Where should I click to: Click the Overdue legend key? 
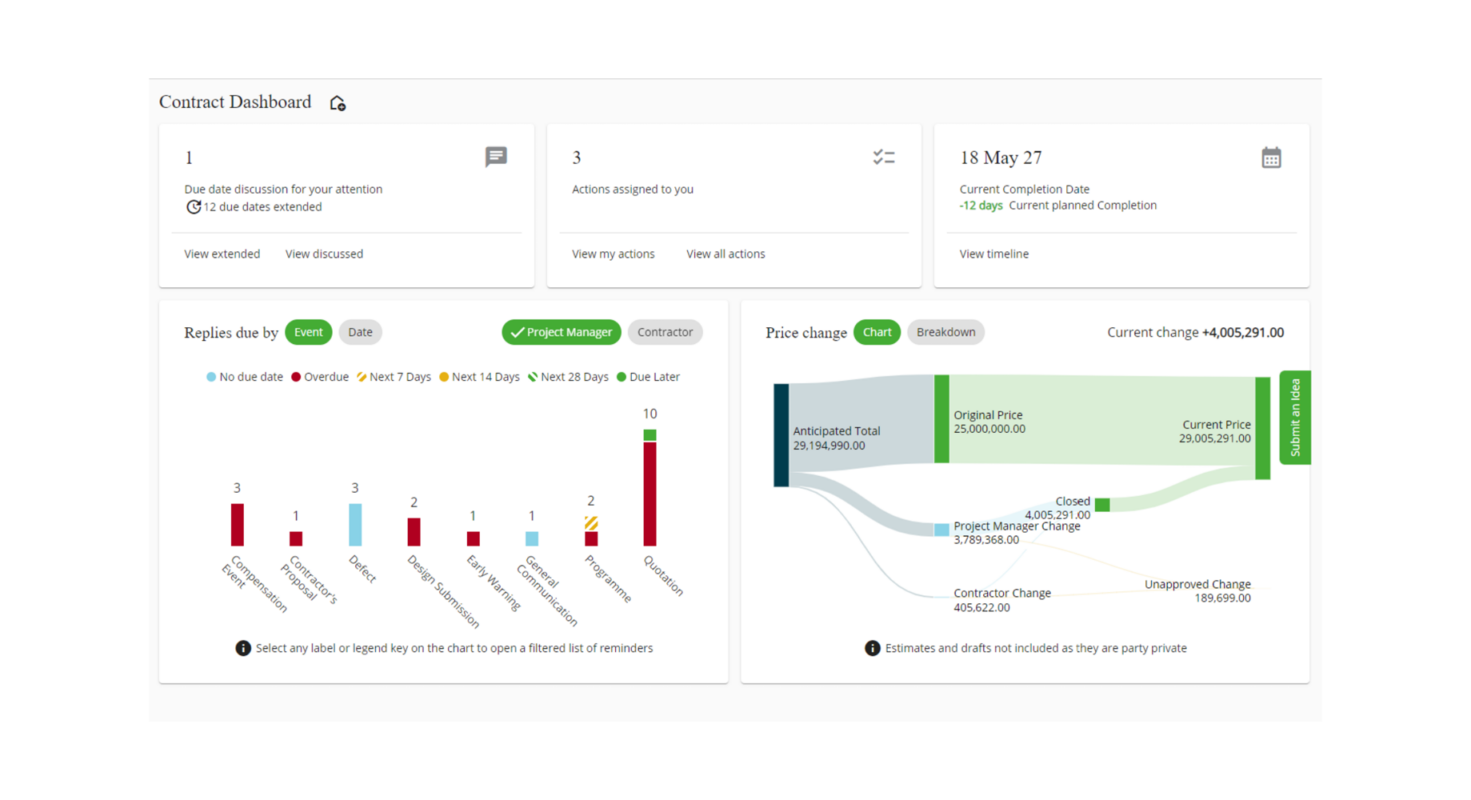pyautogui.click(x=320, y=377)
